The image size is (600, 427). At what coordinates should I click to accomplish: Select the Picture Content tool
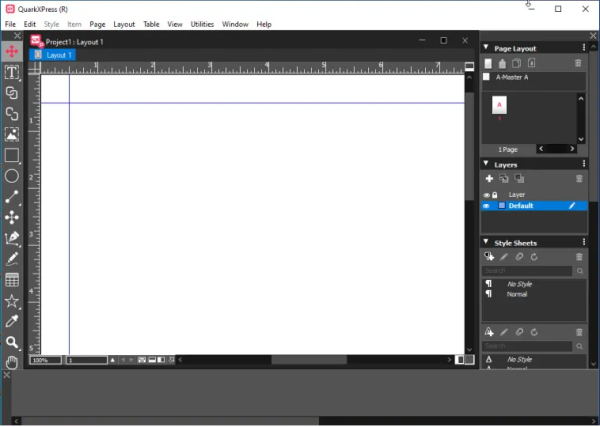(12, 135)
